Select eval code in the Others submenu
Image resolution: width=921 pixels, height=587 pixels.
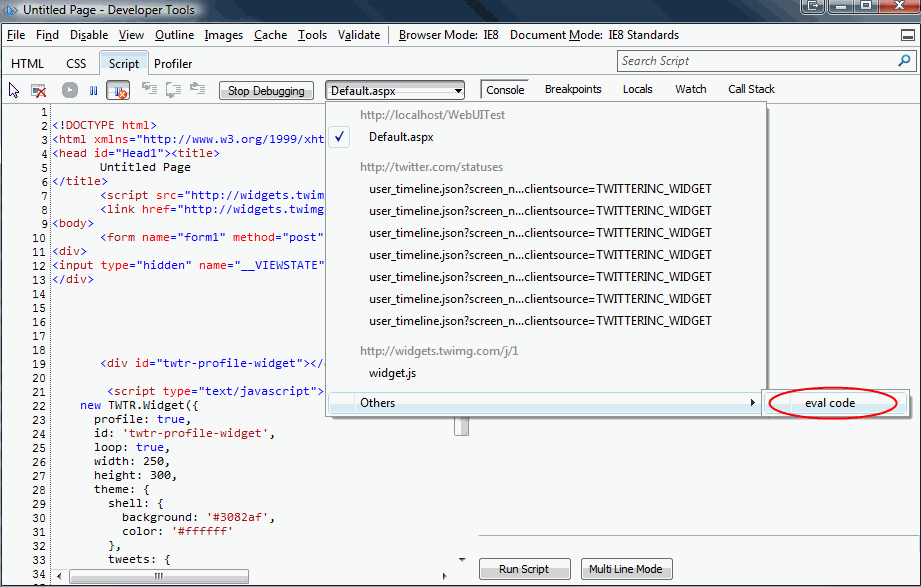tap(830, 403)
